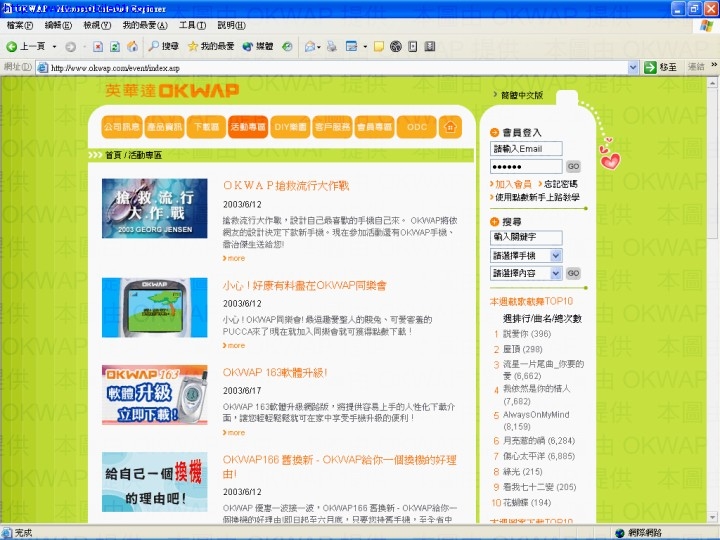
Task: Click the yellow note toolbar icon
Action: click(379, 46)
